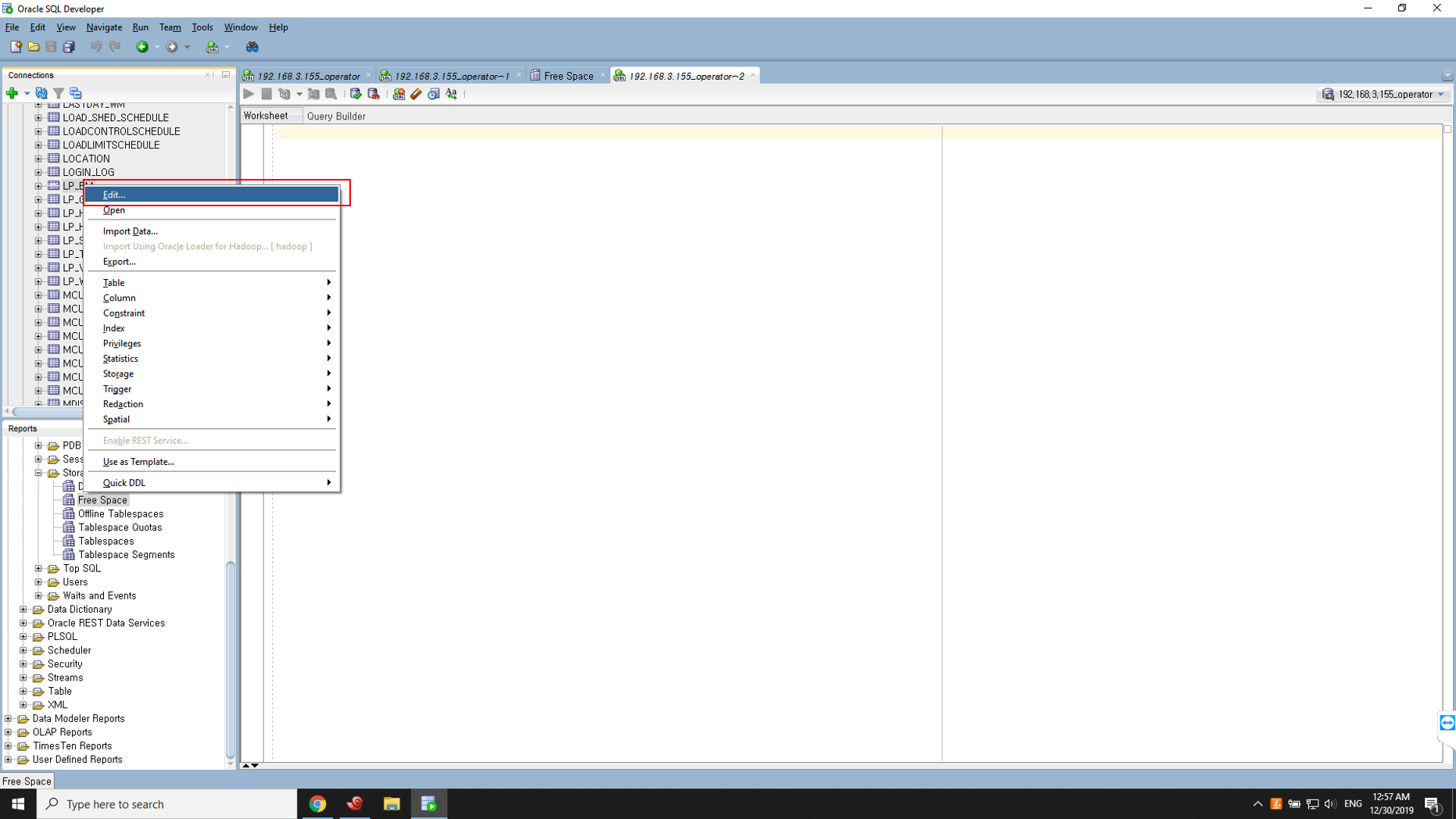
Task: Click the green Back navigation arrow
Action: [x=142, y=47]
